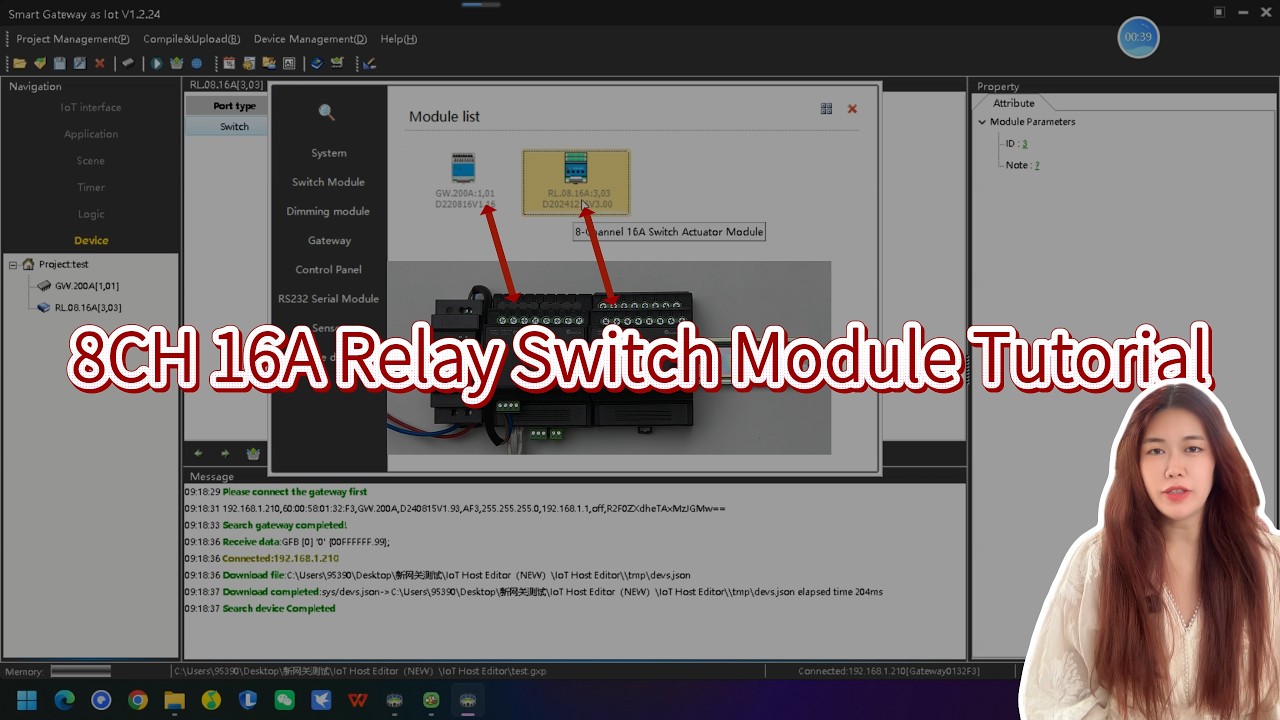Click the Windows Start button
This screenshot has width=1280, height=720.
coord(27,701)
